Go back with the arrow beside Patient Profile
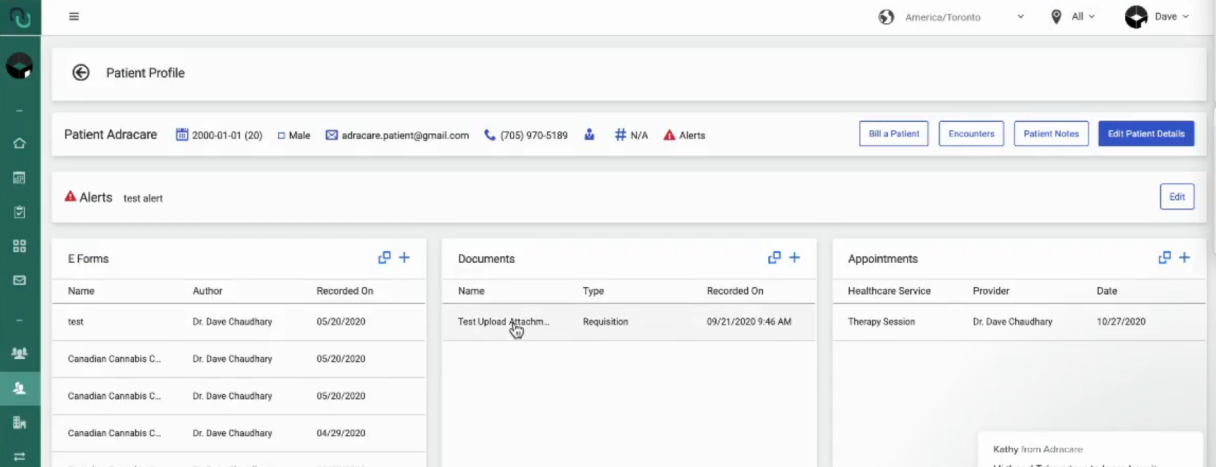 pyautogui.click(x=81, y=73)
